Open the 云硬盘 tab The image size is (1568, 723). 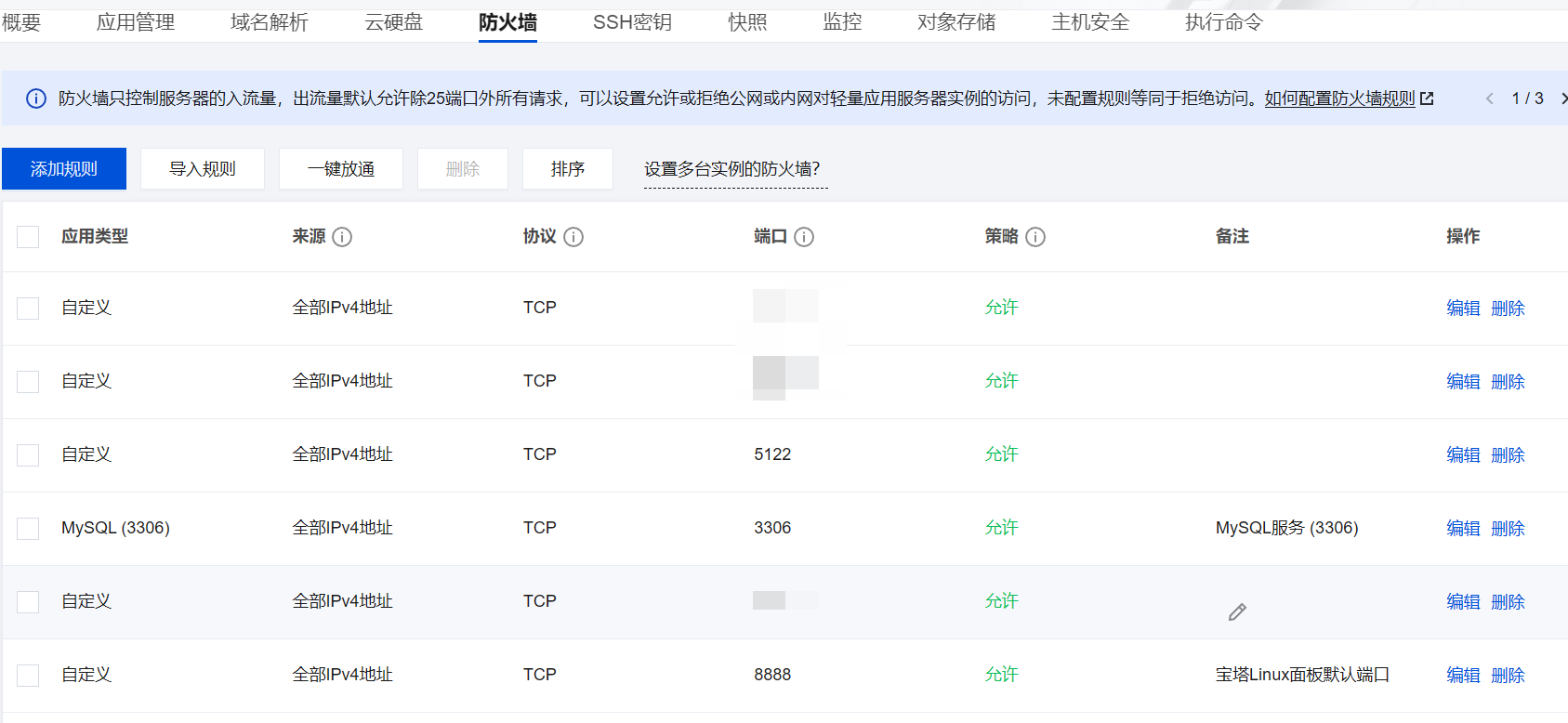tap(394, 21)
